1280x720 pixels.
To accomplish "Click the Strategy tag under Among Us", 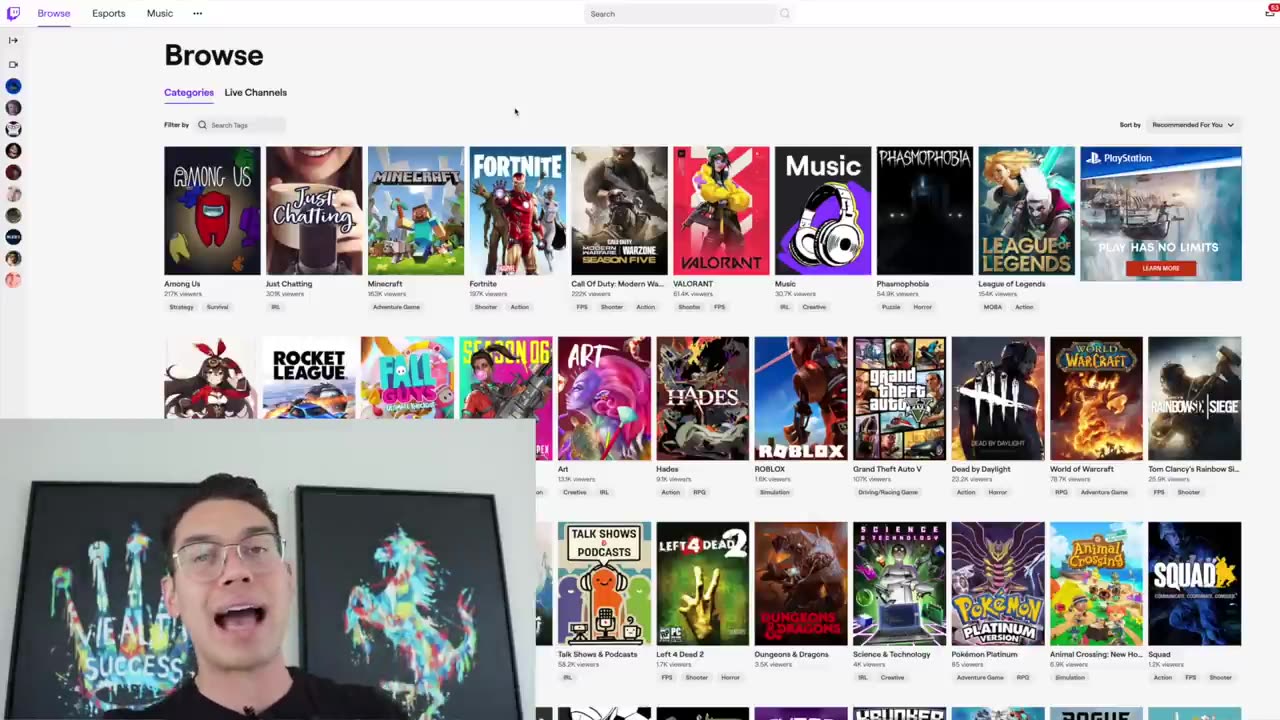I will [181, 307].
